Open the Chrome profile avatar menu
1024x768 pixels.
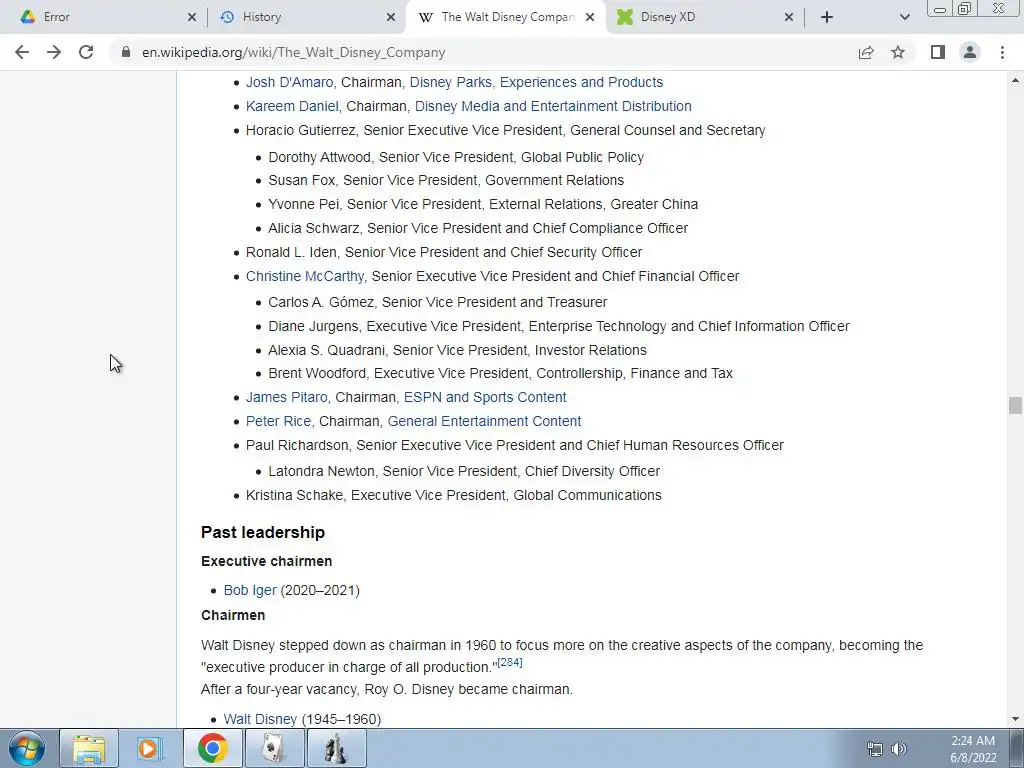tap(970, 52)
